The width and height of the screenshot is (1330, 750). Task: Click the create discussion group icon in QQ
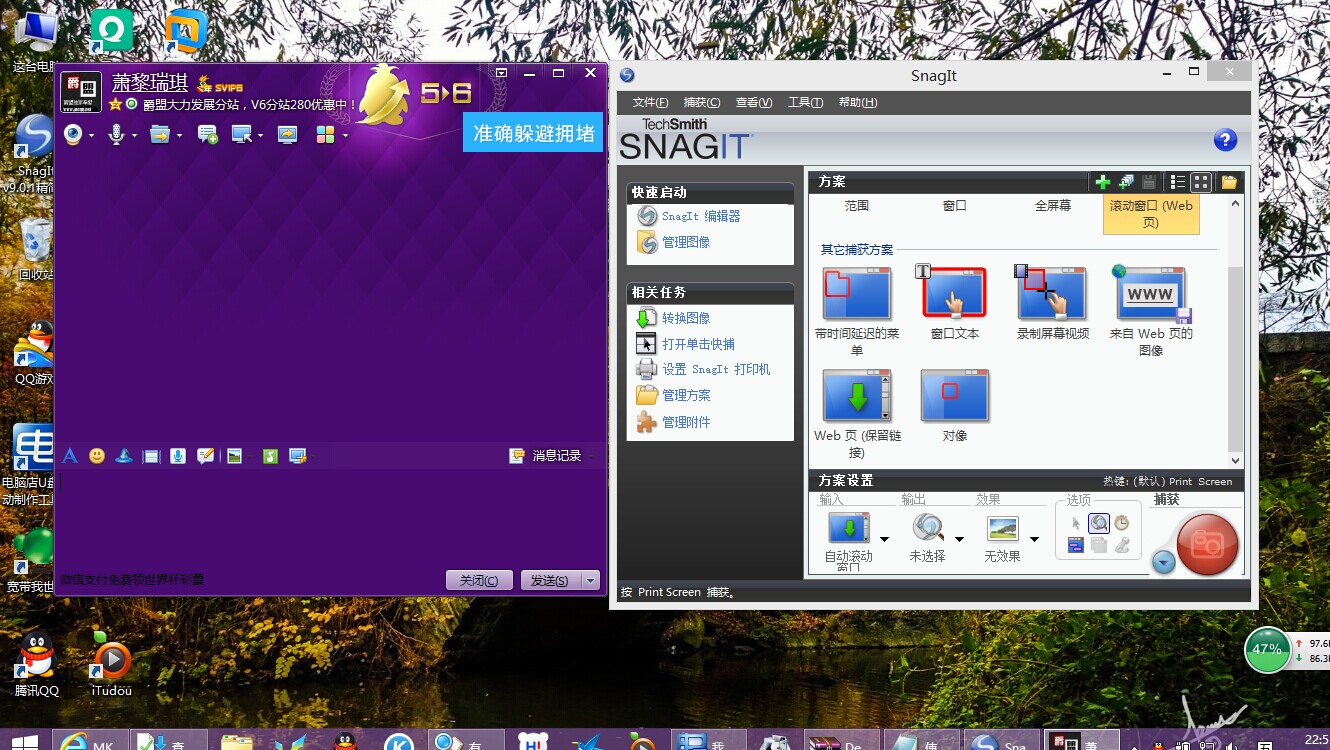tap(208, 134)
